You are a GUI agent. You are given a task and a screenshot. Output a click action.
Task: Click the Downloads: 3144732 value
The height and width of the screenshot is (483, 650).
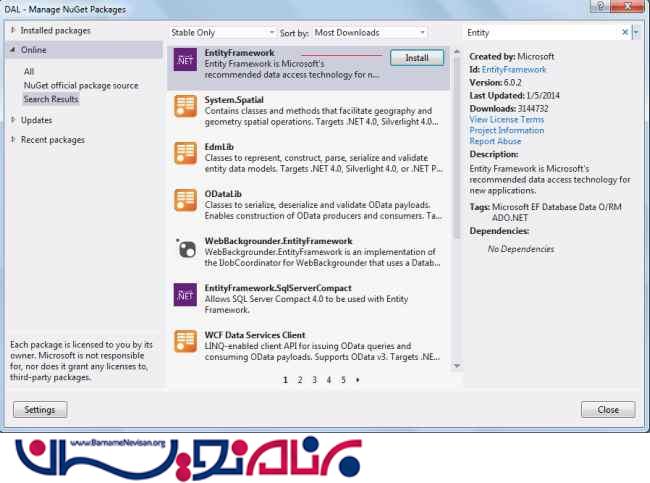[532, 109]
